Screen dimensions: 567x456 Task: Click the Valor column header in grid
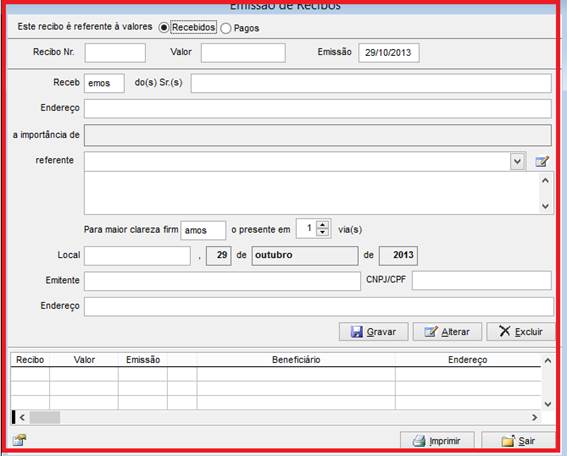coord(84,360)
